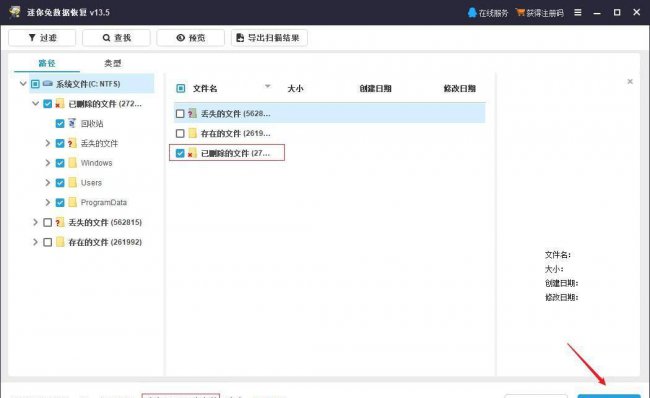Click the Windows folder icon
This screenshot has width=650, height=398.
[x=73, y=163]
